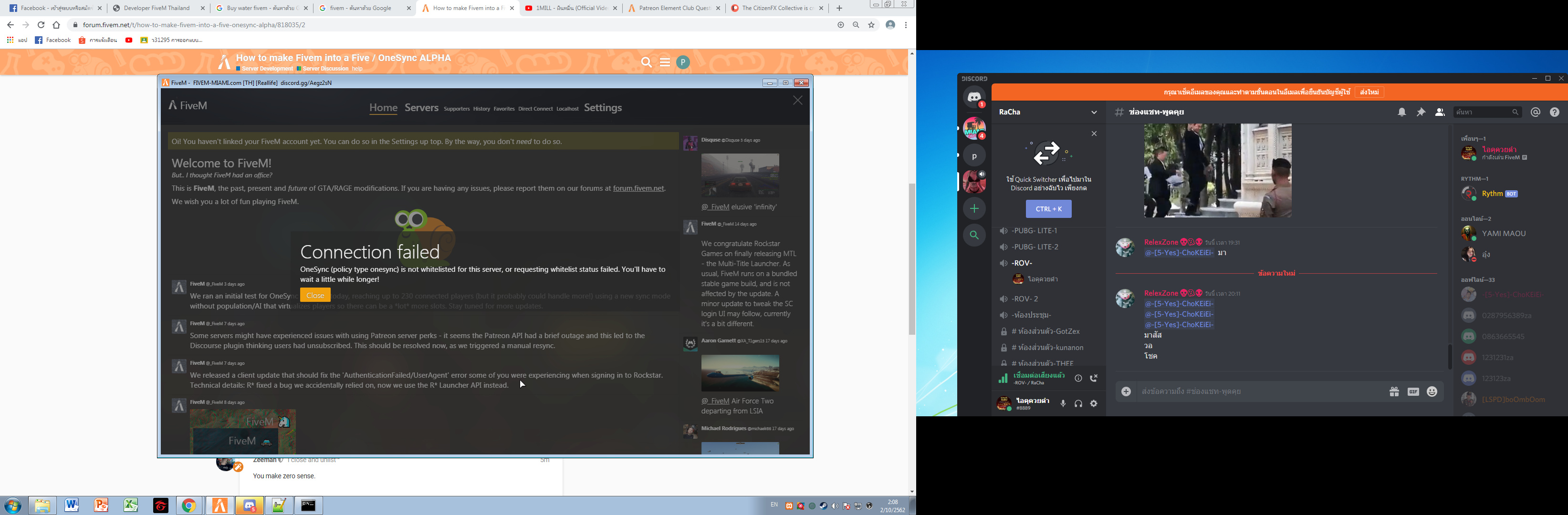Click the Chrome address bar
Image resolution: width=1568 pixels, height=515 pixels.
tap(450, 25)
